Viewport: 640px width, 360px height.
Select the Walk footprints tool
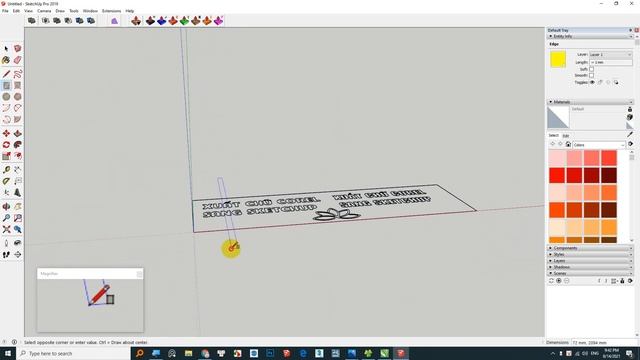click(6, 255)
